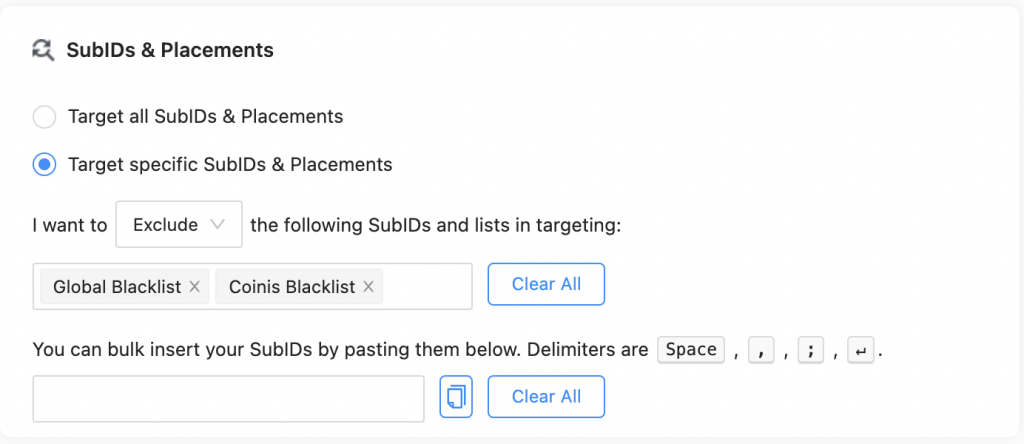Click the chevron arrow in Exclude dropdown
This screenshot has height=444, width=1024.
[218, 225]
